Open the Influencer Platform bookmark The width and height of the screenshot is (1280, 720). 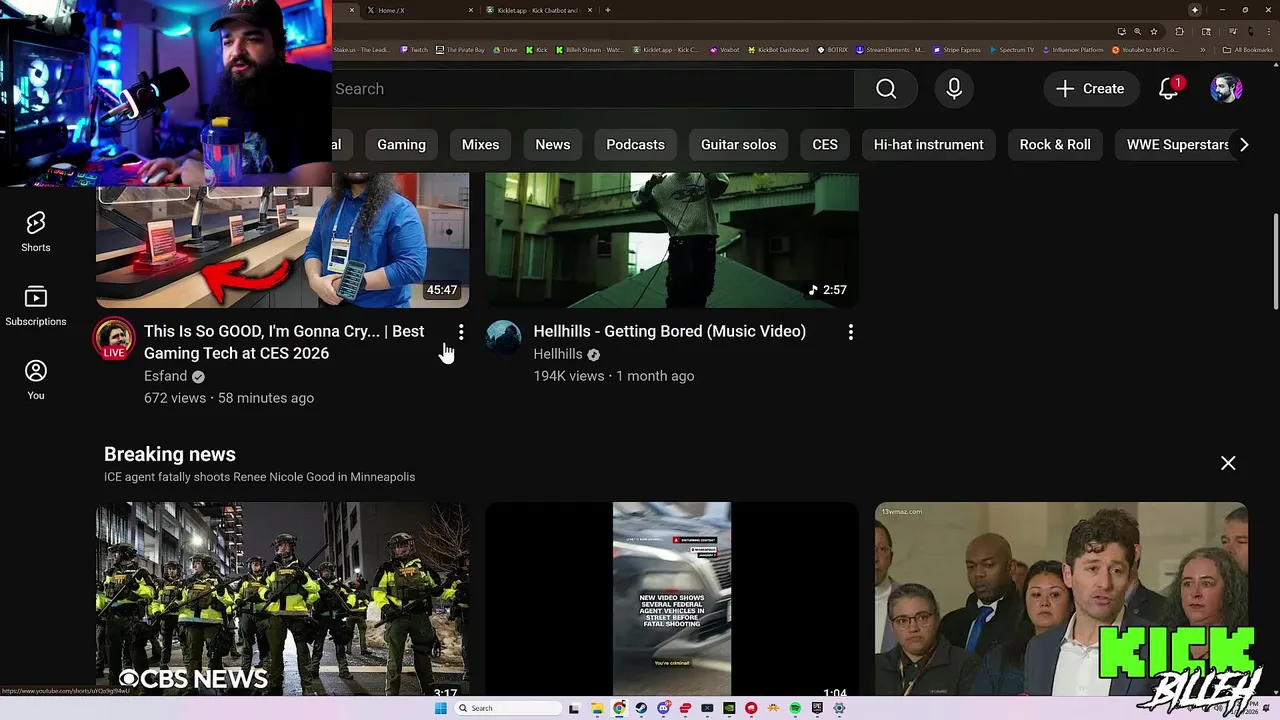pyautogui.click(x=1073, y=50)
